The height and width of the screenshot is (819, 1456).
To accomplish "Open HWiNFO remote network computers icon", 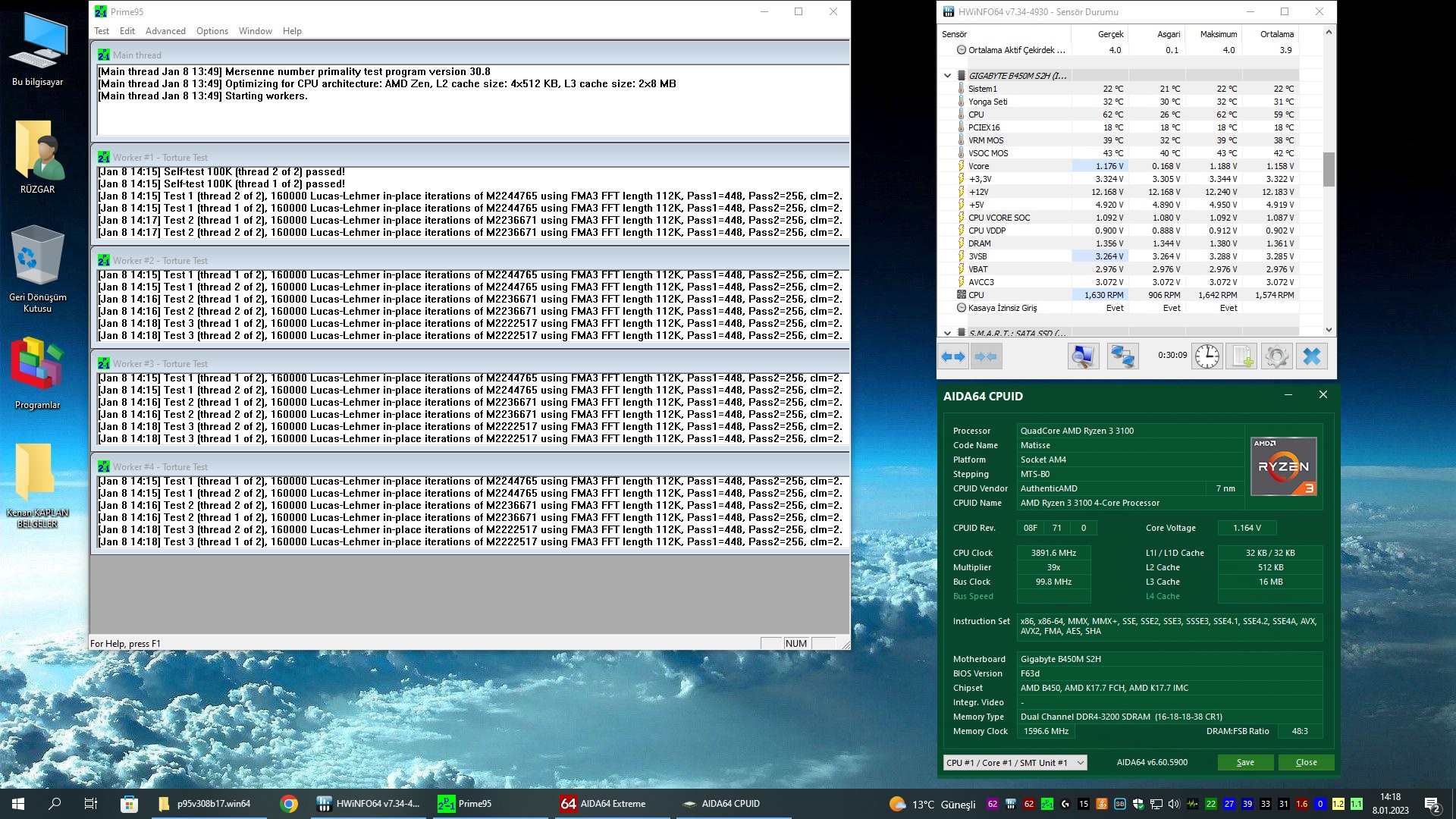I will [x=1122, y=356].
